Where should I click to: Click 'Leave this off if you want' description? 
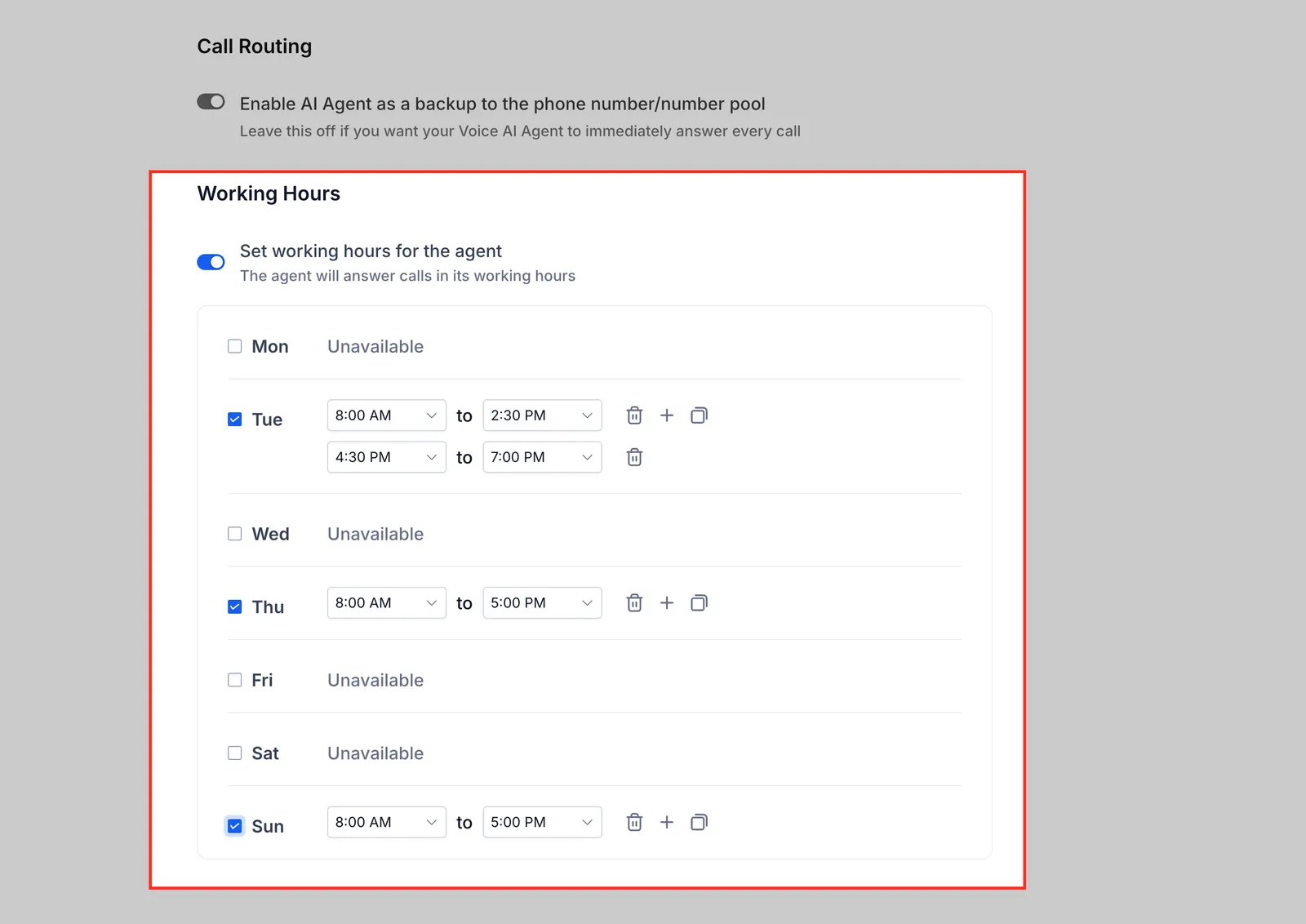pyautogui.click(x=520, y=131)
